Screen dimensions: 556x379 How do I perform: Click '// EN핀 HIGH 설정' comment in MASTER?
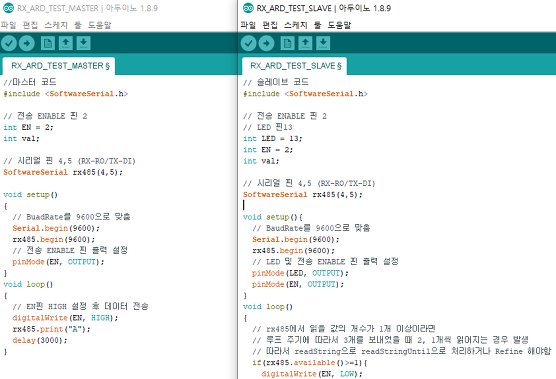click(80, 306)
